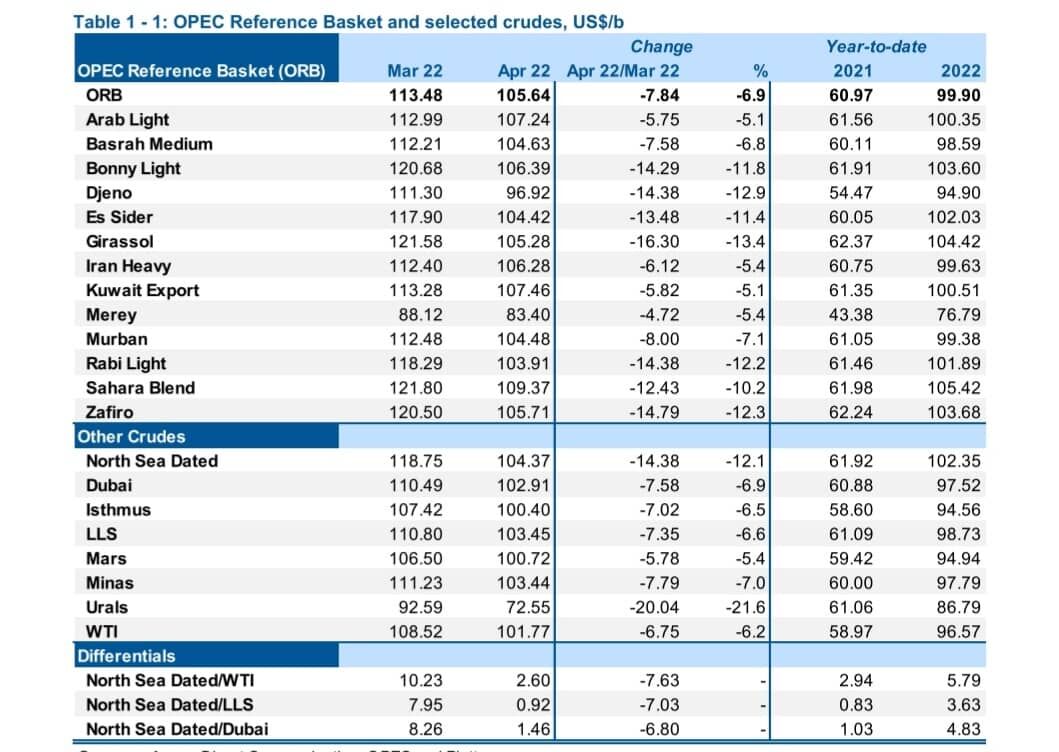Click the 'Change' group header
1059x752 pixels.
click(x=661, y=47)
